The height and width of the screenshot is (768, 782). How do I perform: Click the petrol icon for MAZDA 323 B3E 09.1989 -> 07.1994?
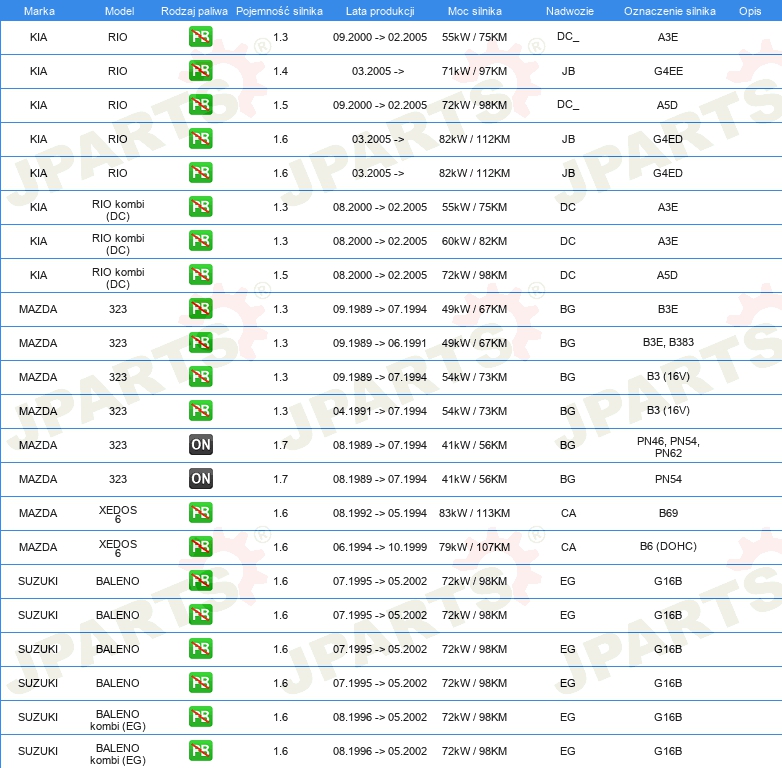(200, 309)
